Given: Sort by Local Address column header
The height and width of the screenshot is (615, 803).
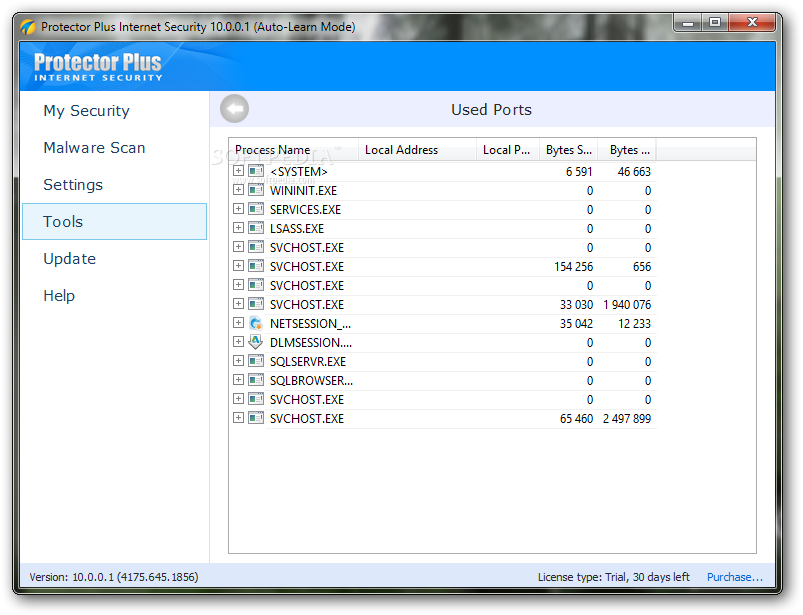Looking at the screenshot, I should [x=417, y=150].
